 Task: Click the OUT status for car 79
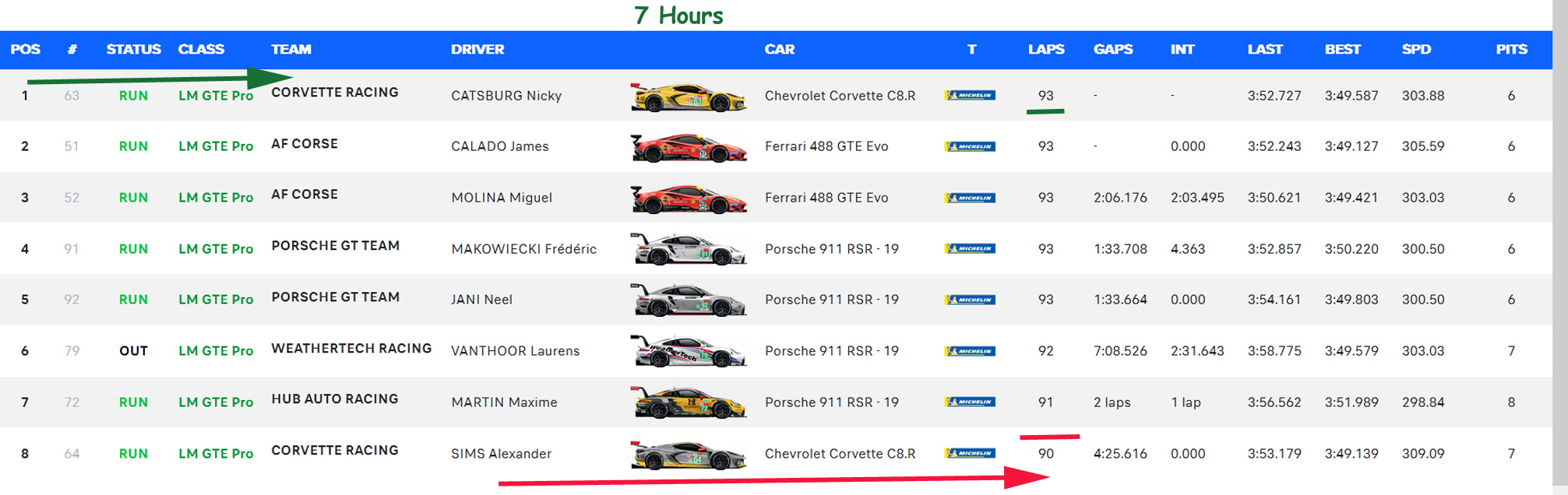pyautogui.click(x=133, y=351)
